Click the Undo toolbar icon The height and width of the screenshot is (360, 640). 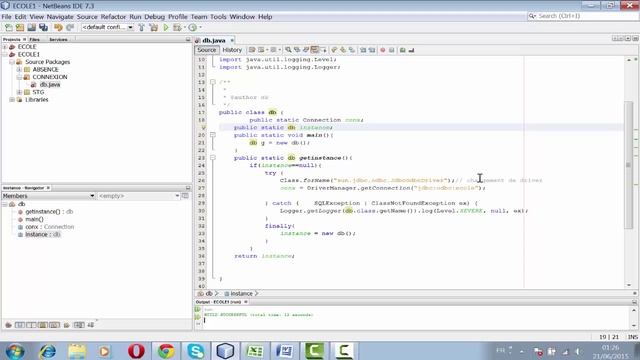point(58,27)
